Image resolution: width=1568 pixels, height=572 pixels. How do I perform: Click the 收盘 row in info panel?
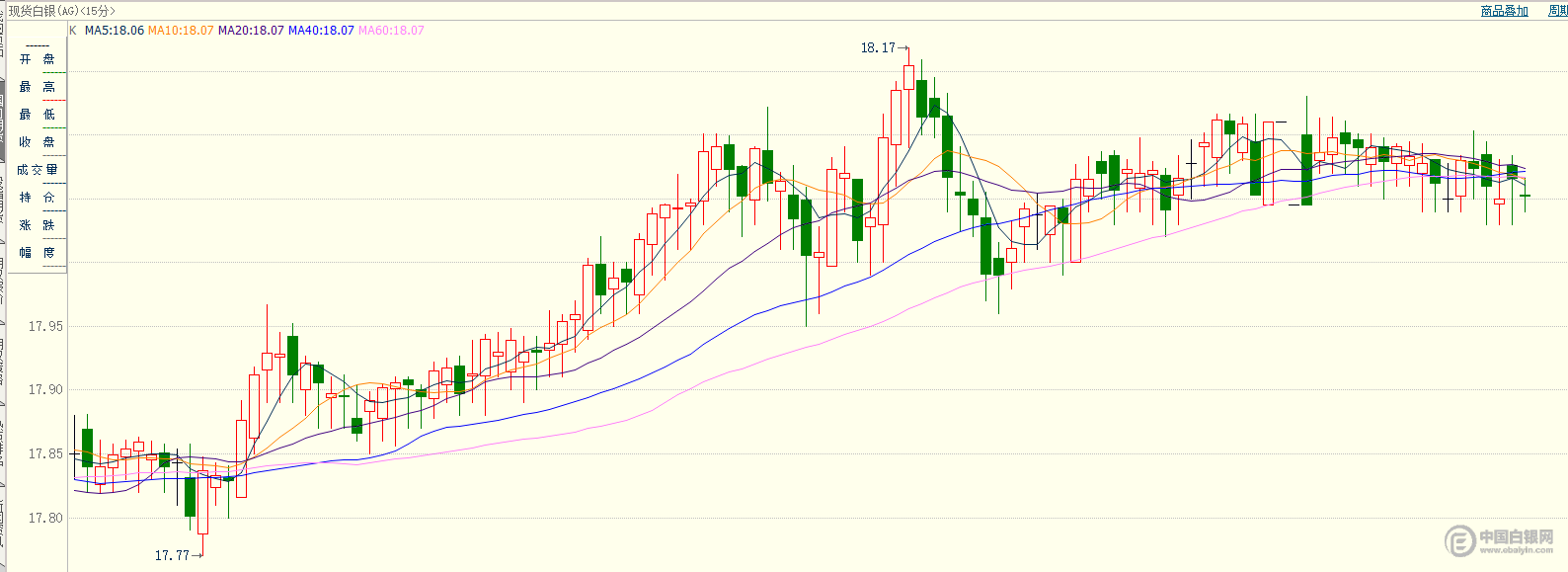pos(38,142)
